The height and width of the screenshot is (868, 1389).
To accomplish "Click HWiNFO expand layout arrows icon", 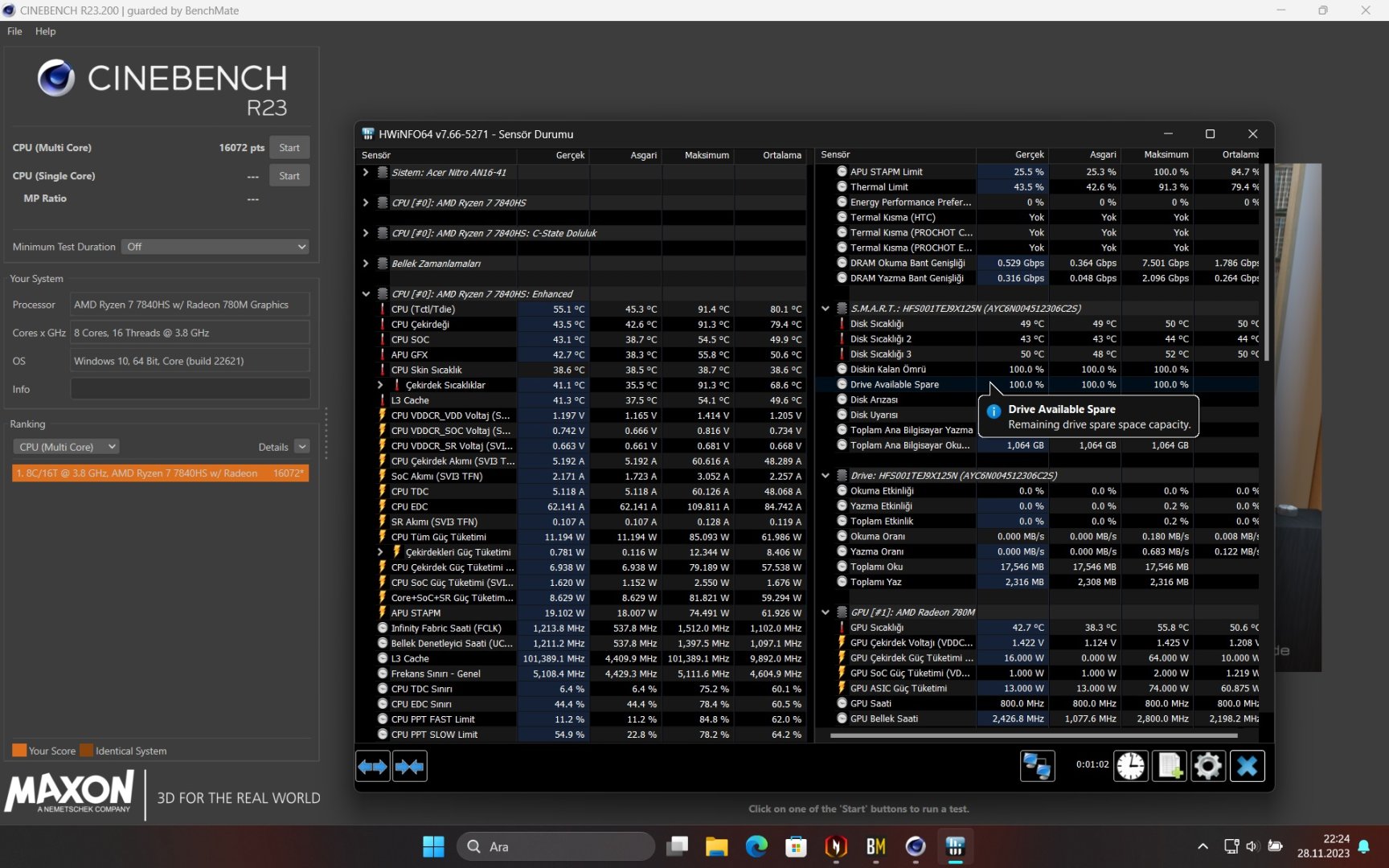I will coord(372,766).
